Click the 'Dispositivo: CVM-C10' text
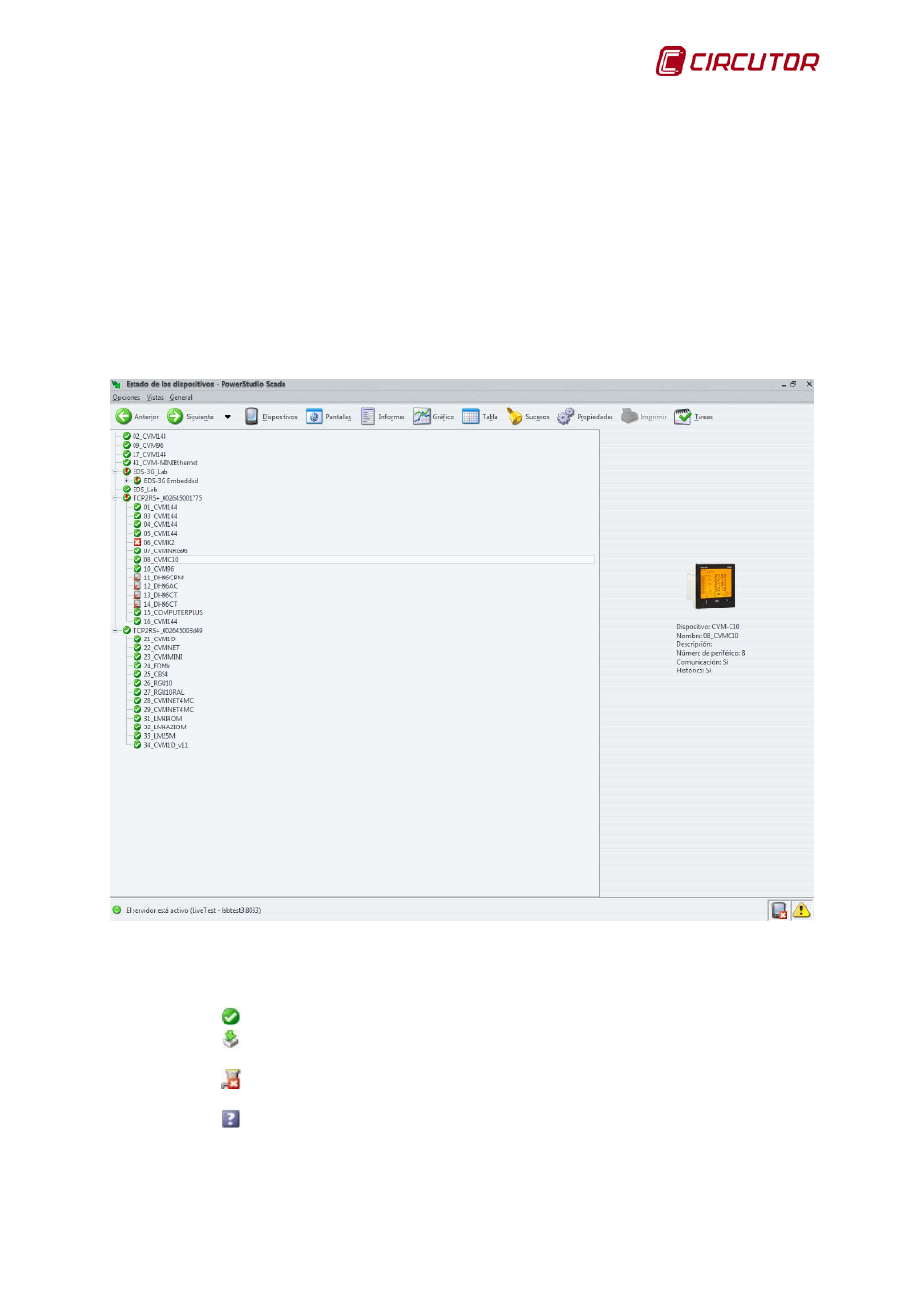 coord(708,627)
